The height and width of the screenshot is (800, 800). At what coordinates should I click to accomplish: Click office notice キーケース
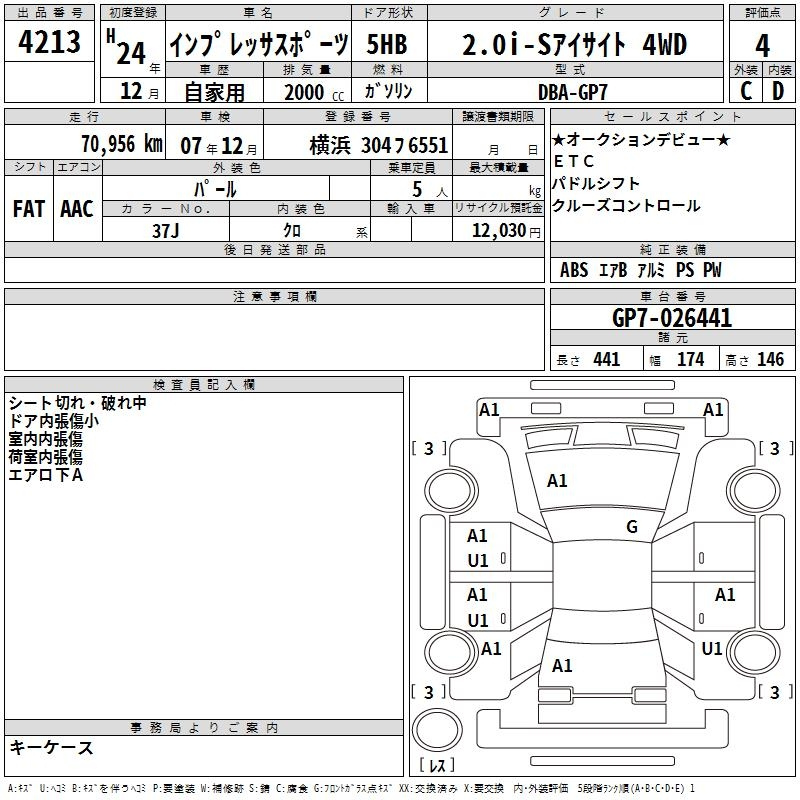[51, 747]
